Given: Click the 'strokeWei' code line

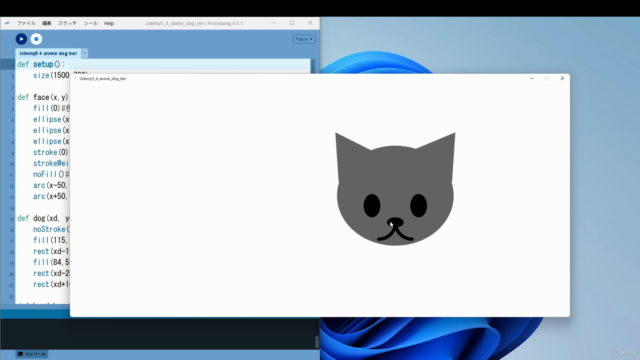Looking at the screenshot, I should pos(51,163).
